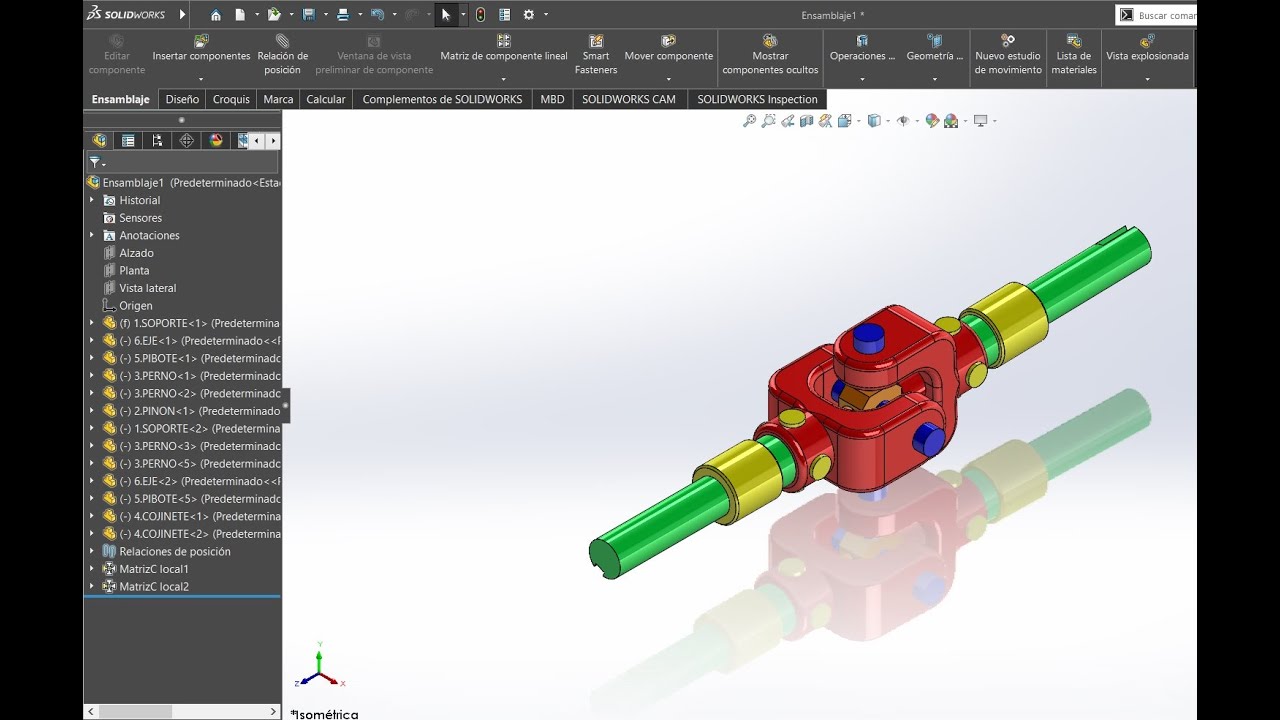Open Operaciones dropdown arrow
The width and height of the screenshot is (1280, 720).
[x=862, y=79]
